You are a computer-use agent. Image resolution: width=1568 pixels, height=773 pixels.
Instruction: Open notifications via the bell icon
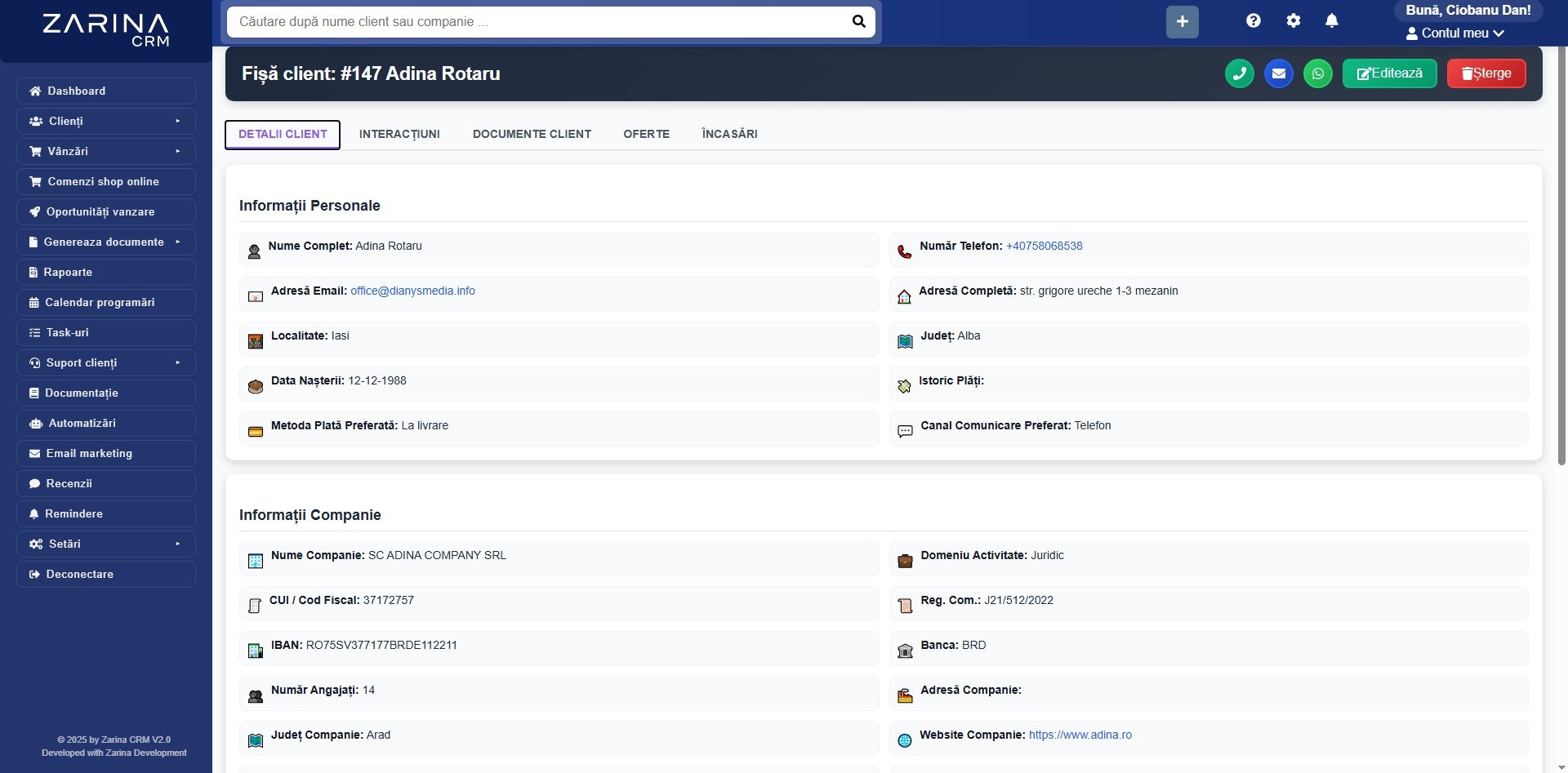click(x=1332, y=20)
